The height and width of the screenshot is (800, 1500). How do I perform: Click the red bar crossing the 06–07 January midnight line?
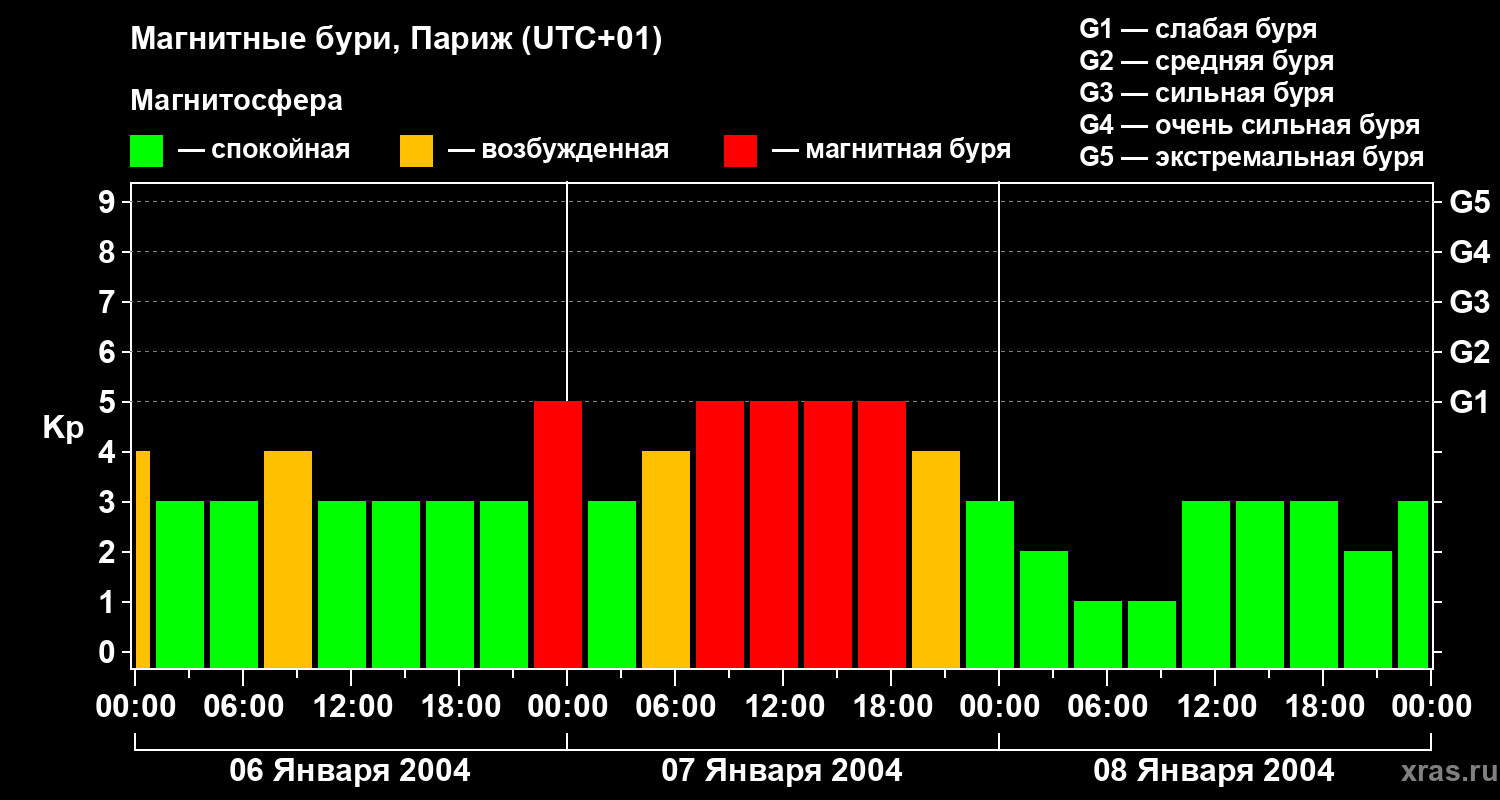(x=558, y=534)
